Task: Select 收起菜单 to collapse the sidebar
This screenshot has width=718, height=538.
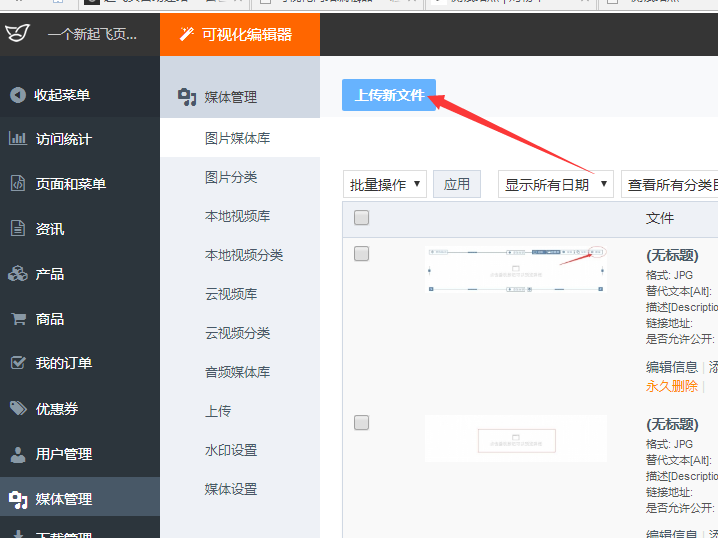Action: pyautogui.click(x=62, y=95)
